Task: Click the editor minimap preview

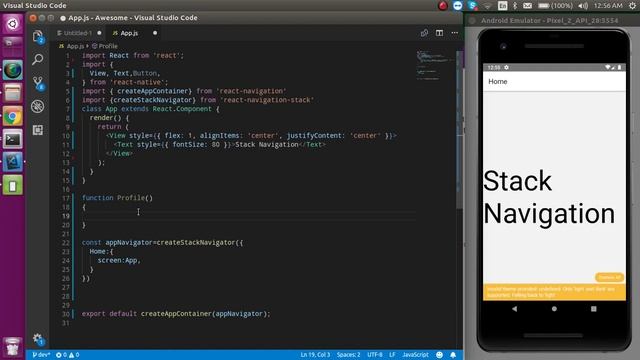Action: (434, 65)
